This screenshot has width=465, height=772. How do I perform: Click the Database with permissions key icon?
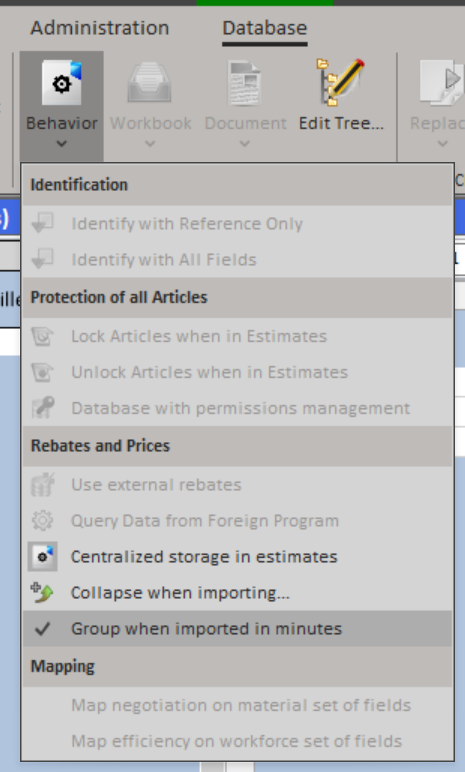[x=42, y=408]
